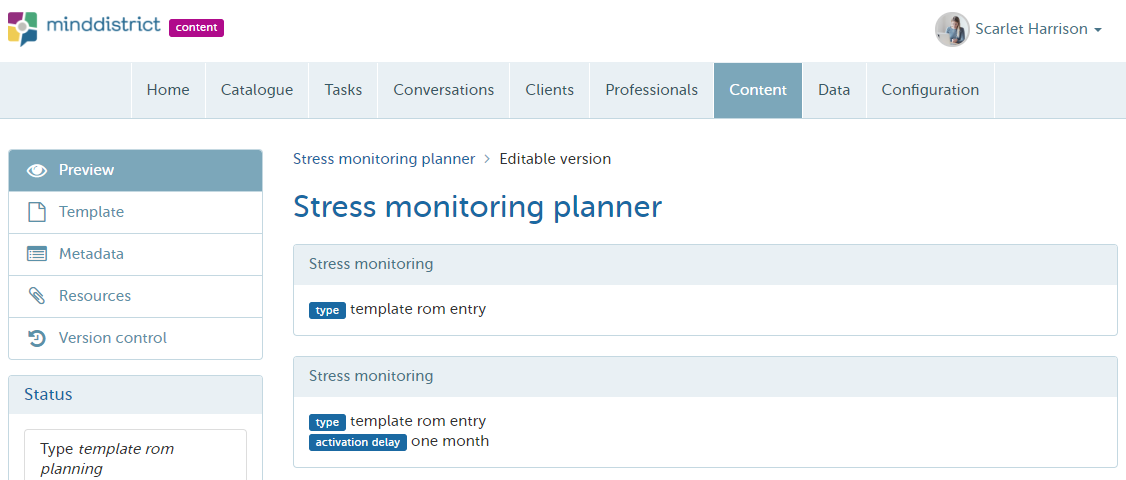The width and height of the screenshot is (1126, 480).
Task: Select the Content tab
Action: (758, 90)
